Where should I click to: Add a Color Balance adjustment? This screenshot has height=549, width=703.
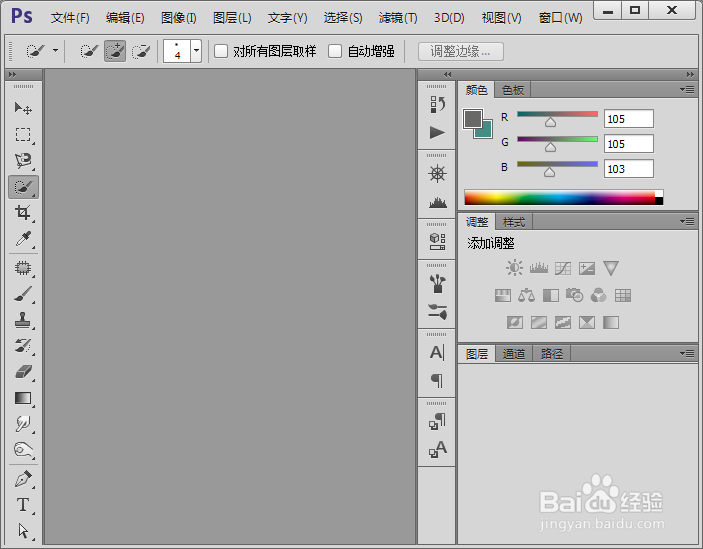pos(526,295)
